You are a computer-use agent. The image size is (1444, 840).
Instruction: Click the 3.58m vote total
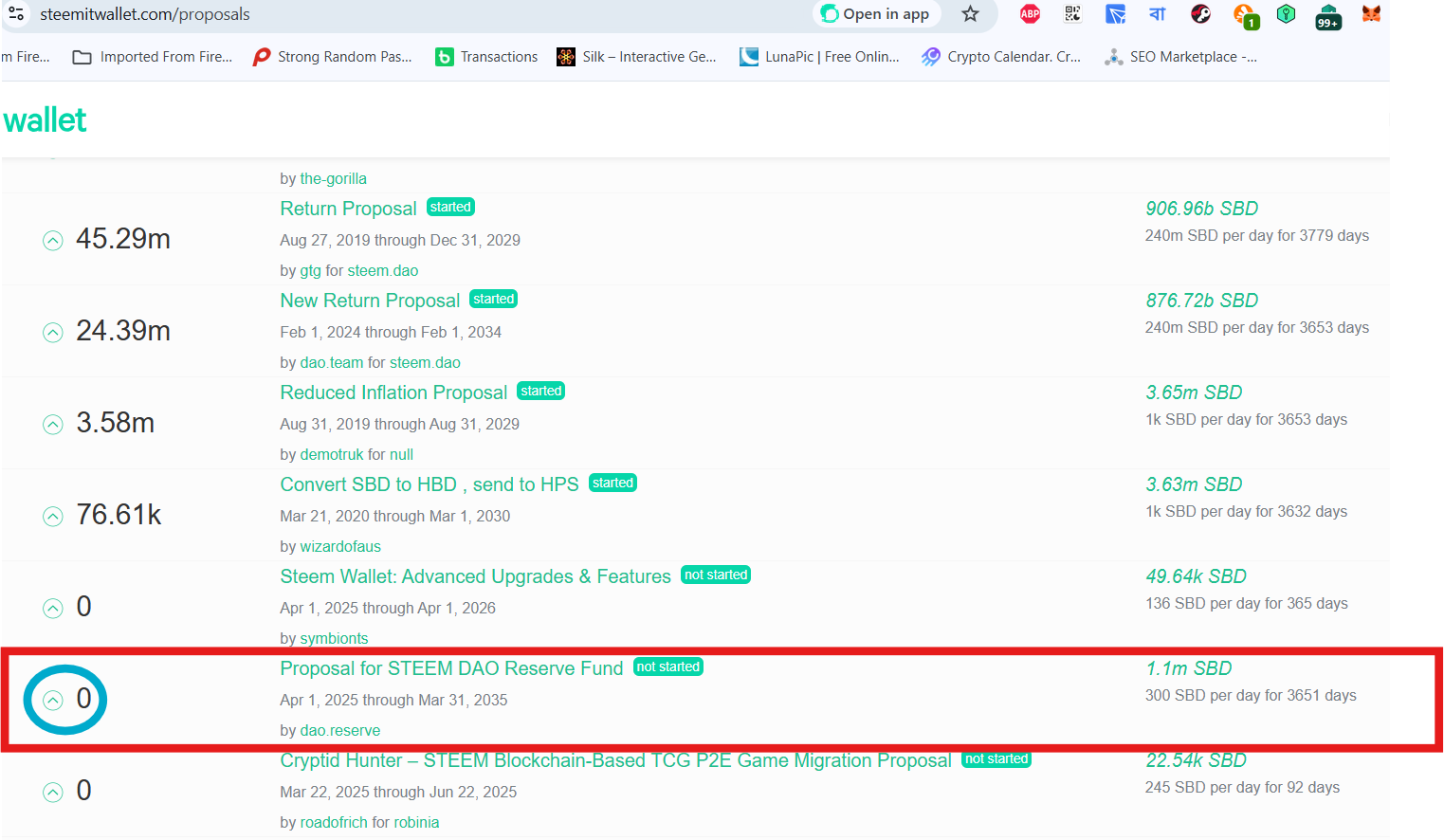tap(116, 423)
